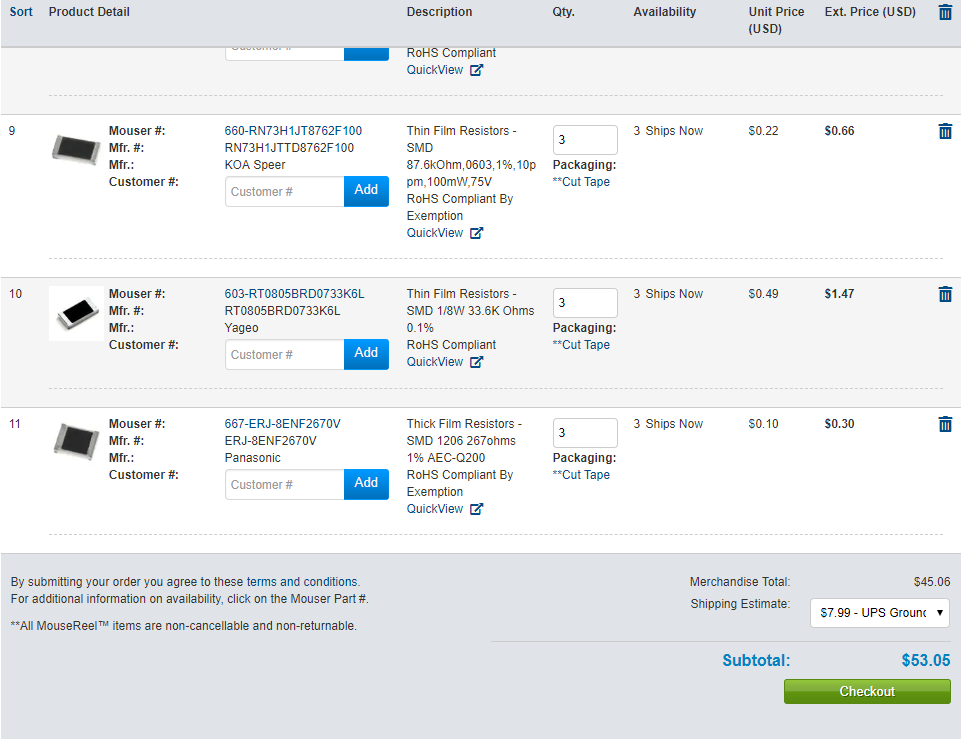Click the Description column header
This screenshot has height=742, width=961.
(439, 12)
